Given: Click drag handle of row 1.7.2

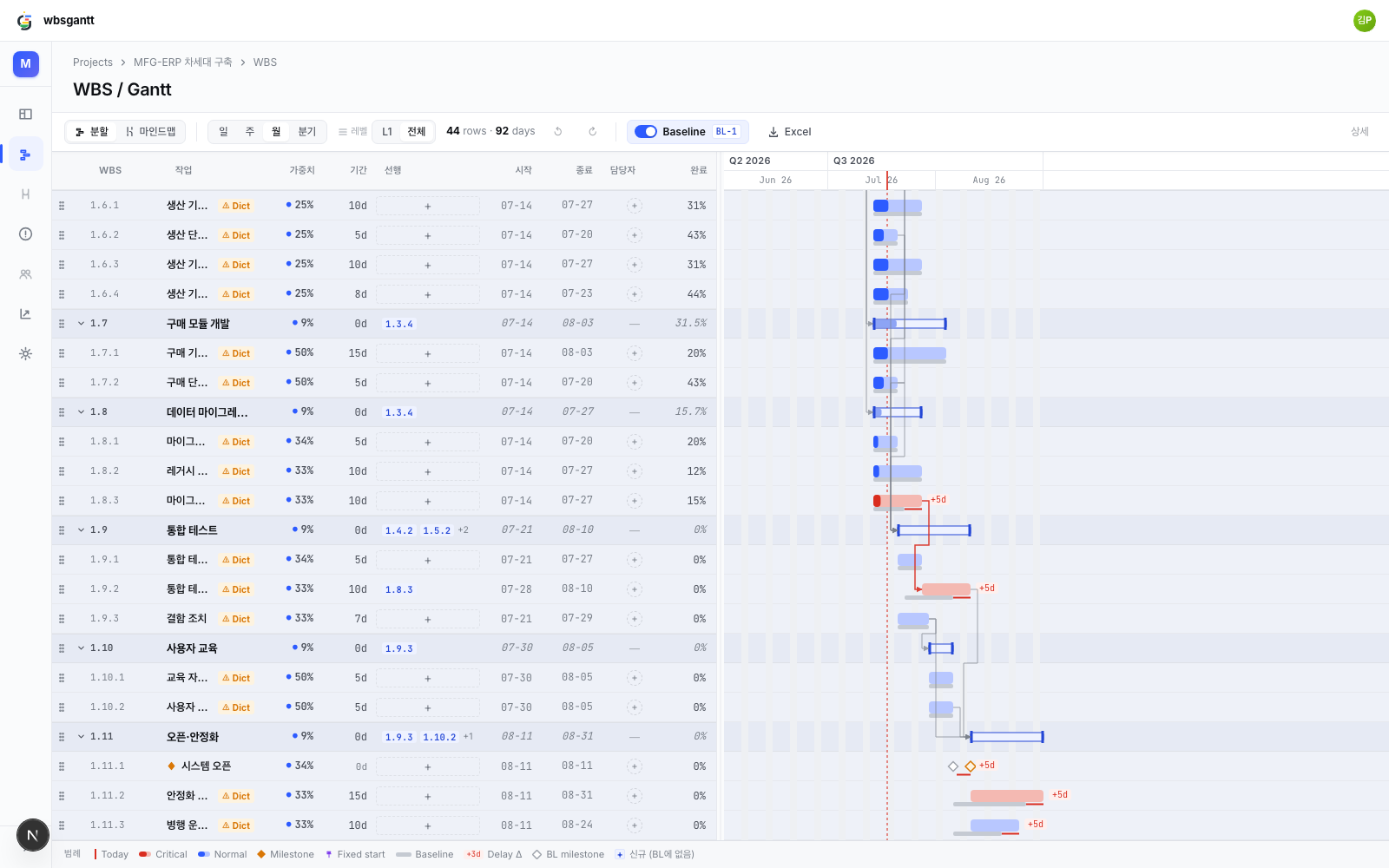Looking at the screenshot, I should coord(62,383).
